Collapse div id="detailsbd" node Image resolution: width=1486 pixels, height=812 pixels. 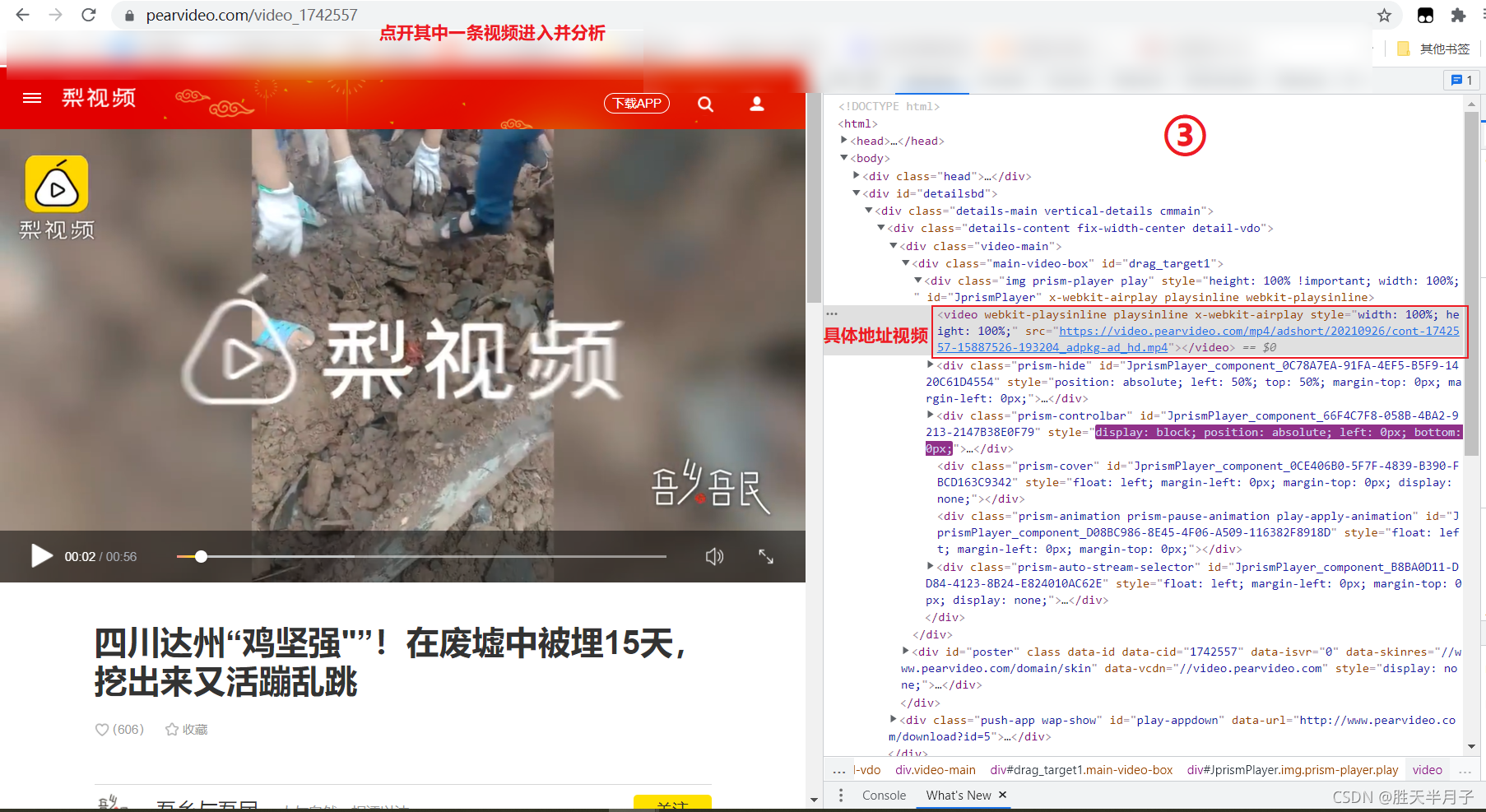857,193
